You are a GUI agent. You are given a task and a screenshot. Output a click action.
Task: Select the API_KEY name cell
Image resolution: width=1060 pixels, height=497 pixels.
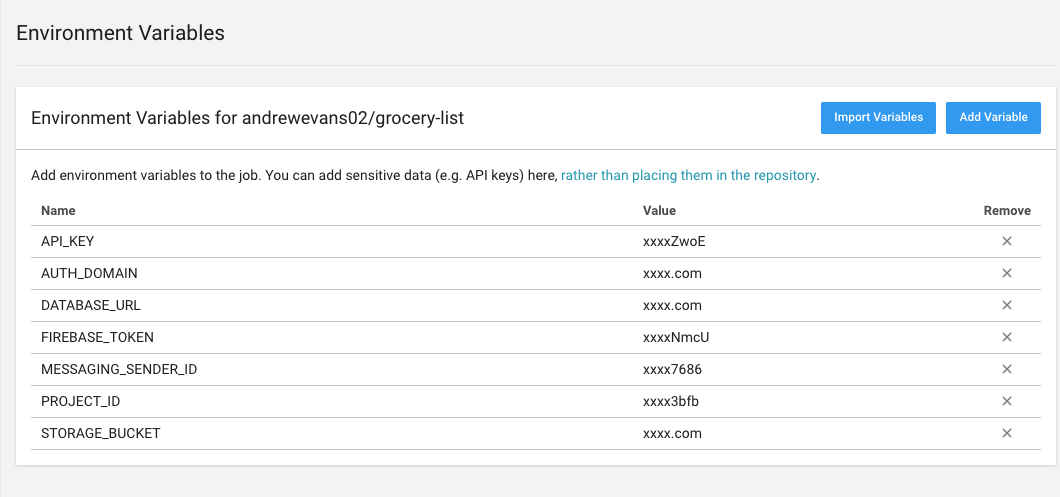[67, 241]
